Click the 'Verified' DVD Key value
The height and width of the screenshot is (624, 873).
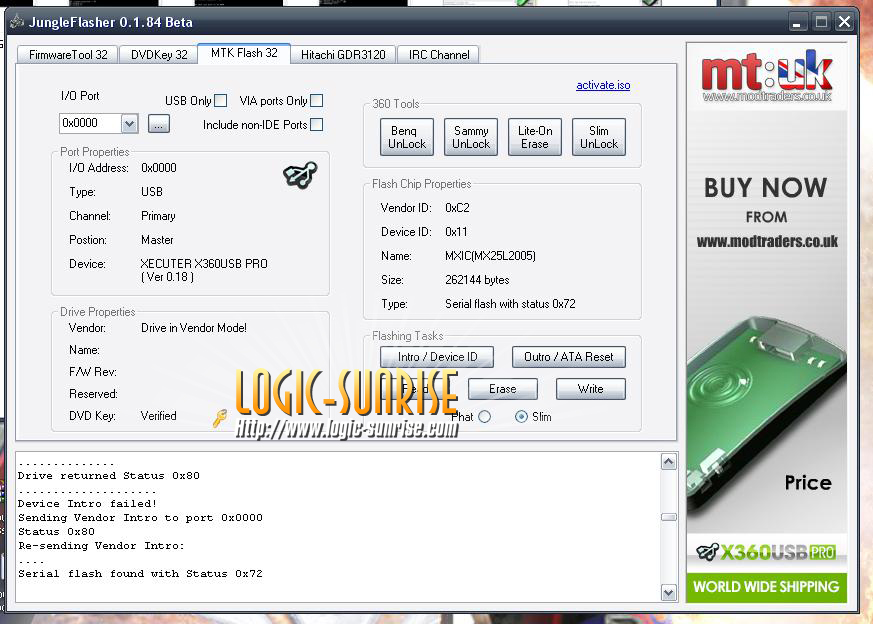[159, 416]
